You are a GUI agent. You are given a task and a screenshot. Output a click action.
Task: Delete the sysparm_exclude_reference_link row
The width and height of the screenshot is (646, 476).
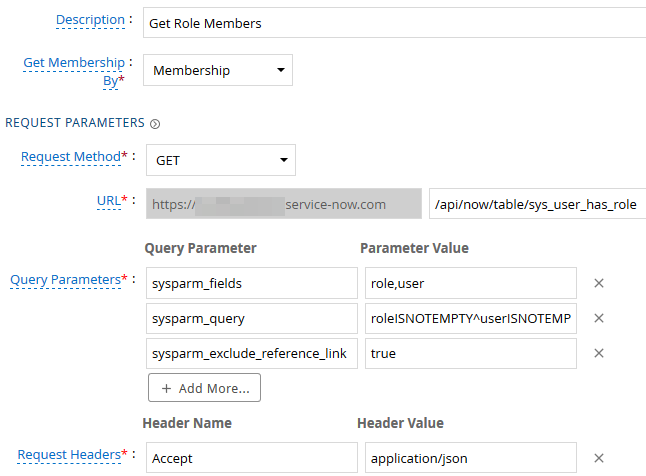pyautogui.click(x=599, y=353)
